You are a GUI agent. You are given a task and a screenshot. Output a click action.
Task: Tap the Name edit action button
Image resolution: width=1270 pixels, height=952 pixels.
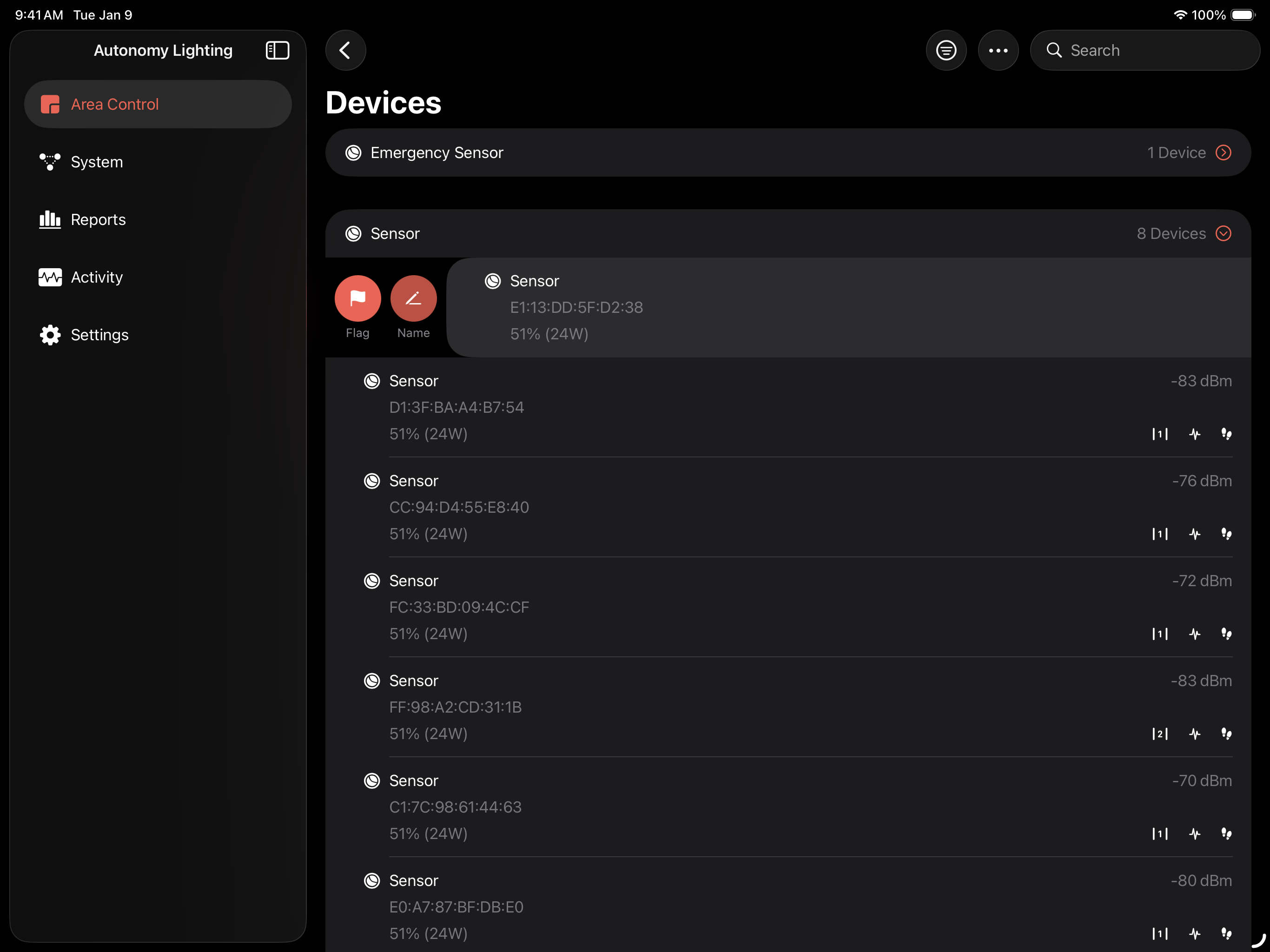413,298
